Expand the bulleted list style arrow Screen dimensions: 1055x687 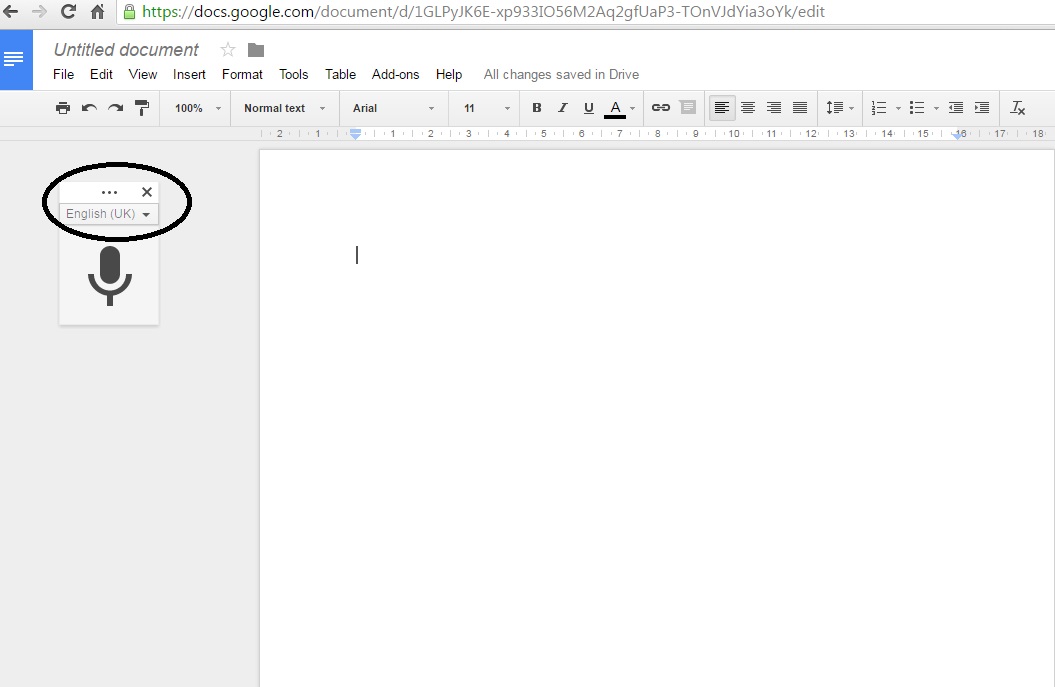point(937,108)
